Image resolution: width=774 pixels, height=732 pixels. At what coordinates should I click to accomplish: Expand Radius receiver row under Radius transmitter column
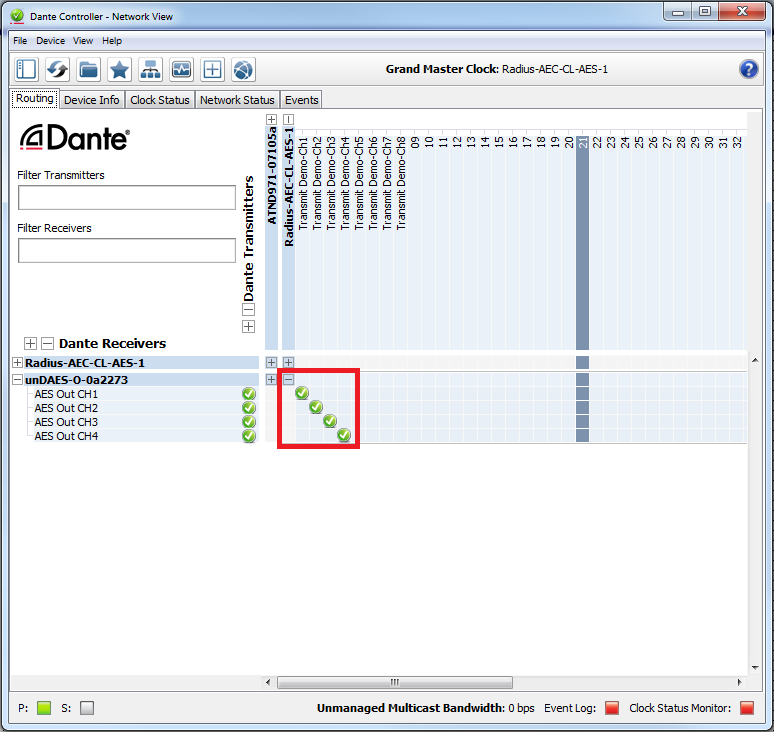tap(289, 363)
